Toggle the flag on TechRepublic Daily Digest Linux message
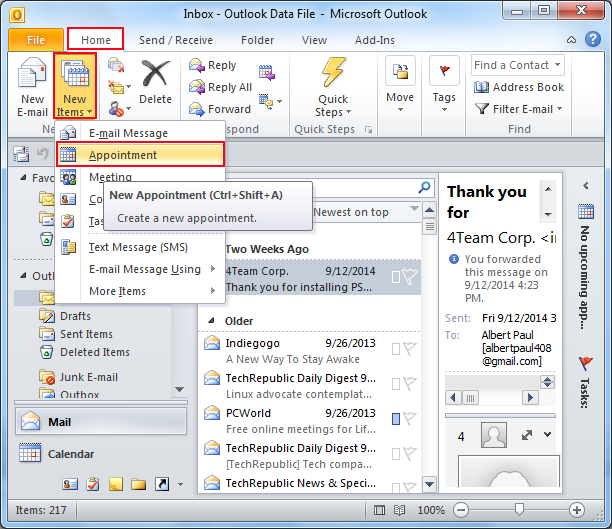 point(410,384)
